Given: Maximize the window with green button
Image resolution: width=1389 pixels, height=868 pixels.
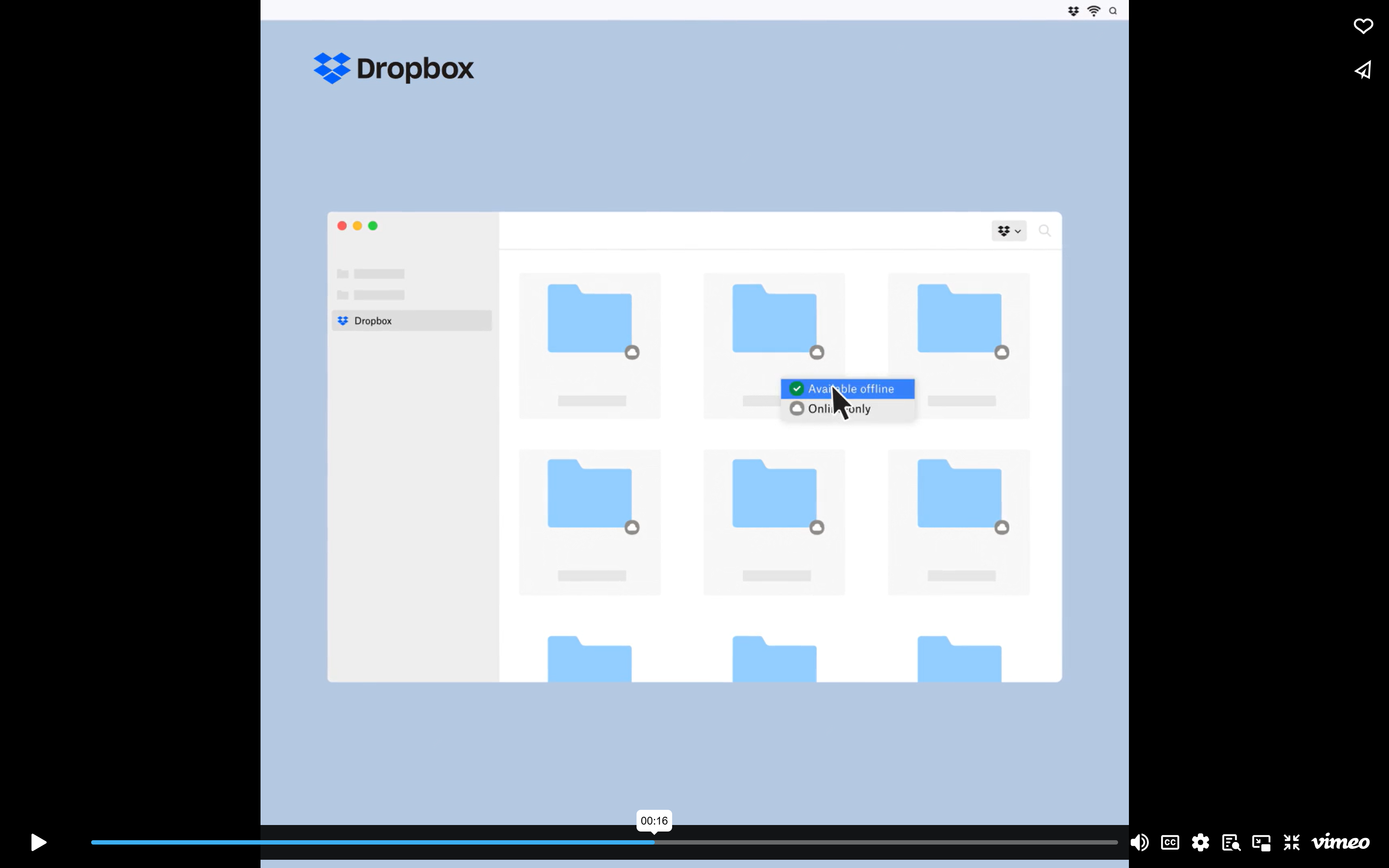Looking at the screenshot, I should pyautogui.click(x=373, y=226).
